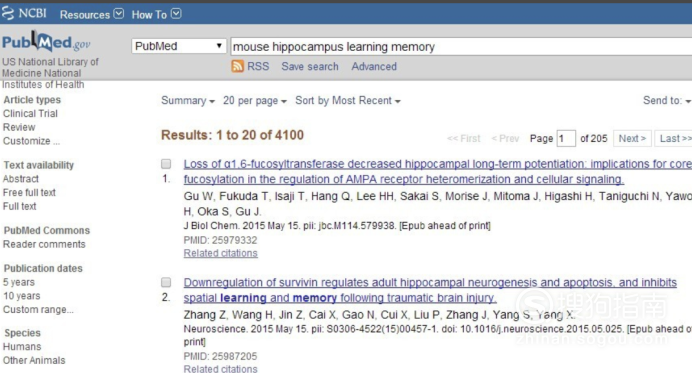692x373 pixels.
Task: Check the checkbox for result 1
Action: (166, 164)
